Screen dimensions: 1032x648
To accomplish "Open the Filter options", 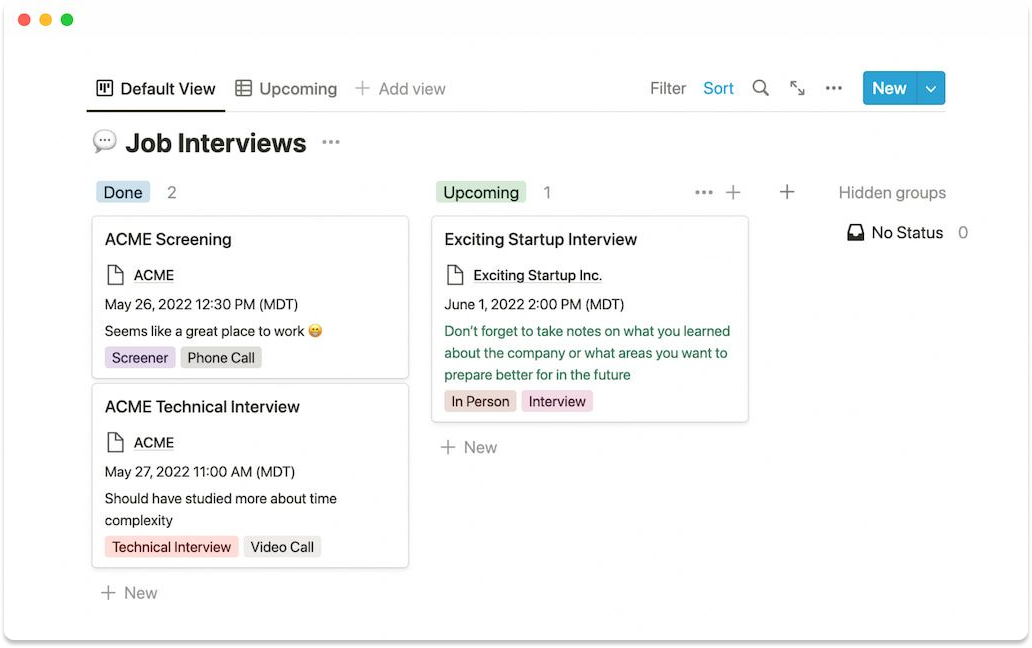I will click(x=668, y=88).
